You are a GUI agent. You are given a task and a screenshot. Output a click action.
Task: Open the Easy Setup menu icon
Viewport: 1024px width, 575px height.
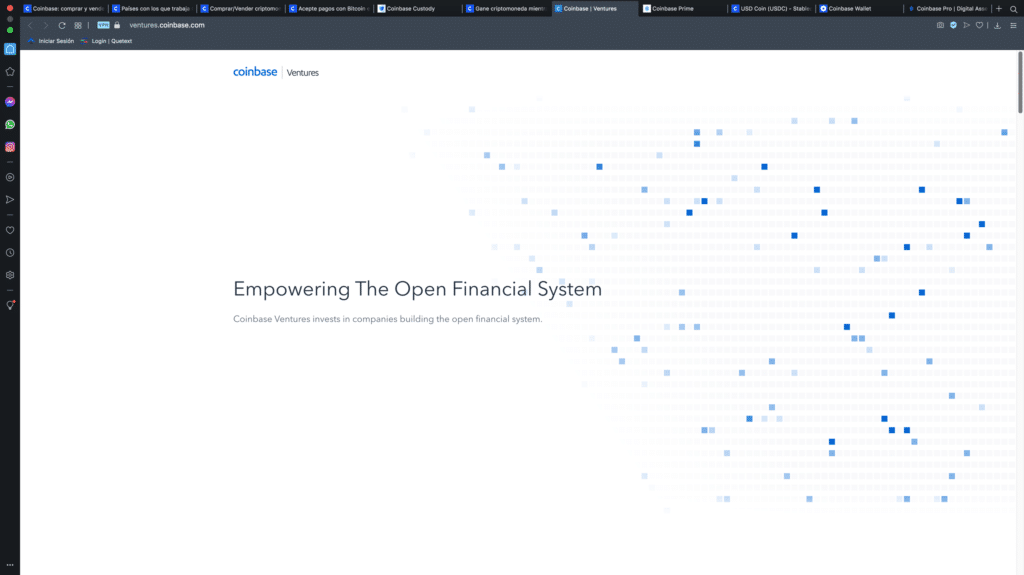click(x=1014, y=25)
